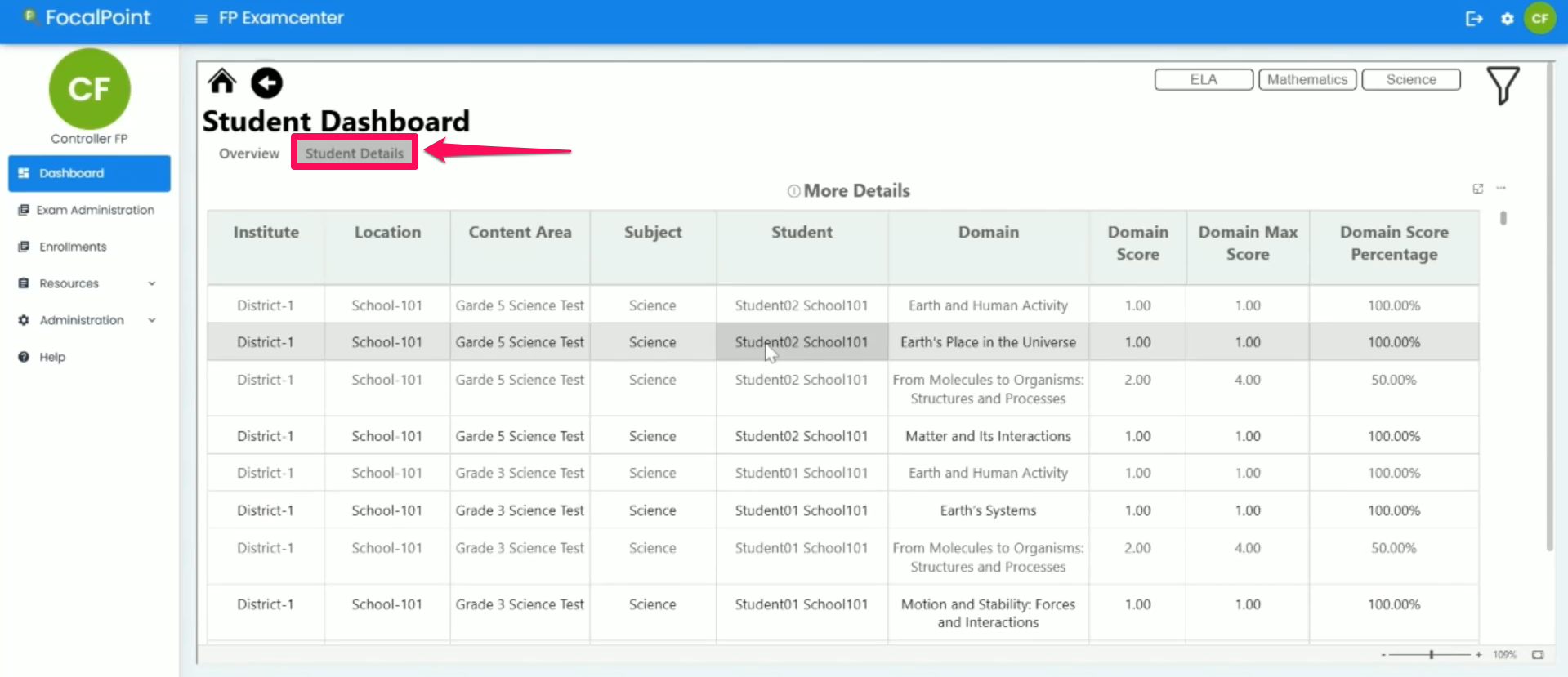Viewport: 1568px width, 677px height.
Task: Select the Motion and Stability domain cell
Action: pyautogui.click(x=989, y=613)
